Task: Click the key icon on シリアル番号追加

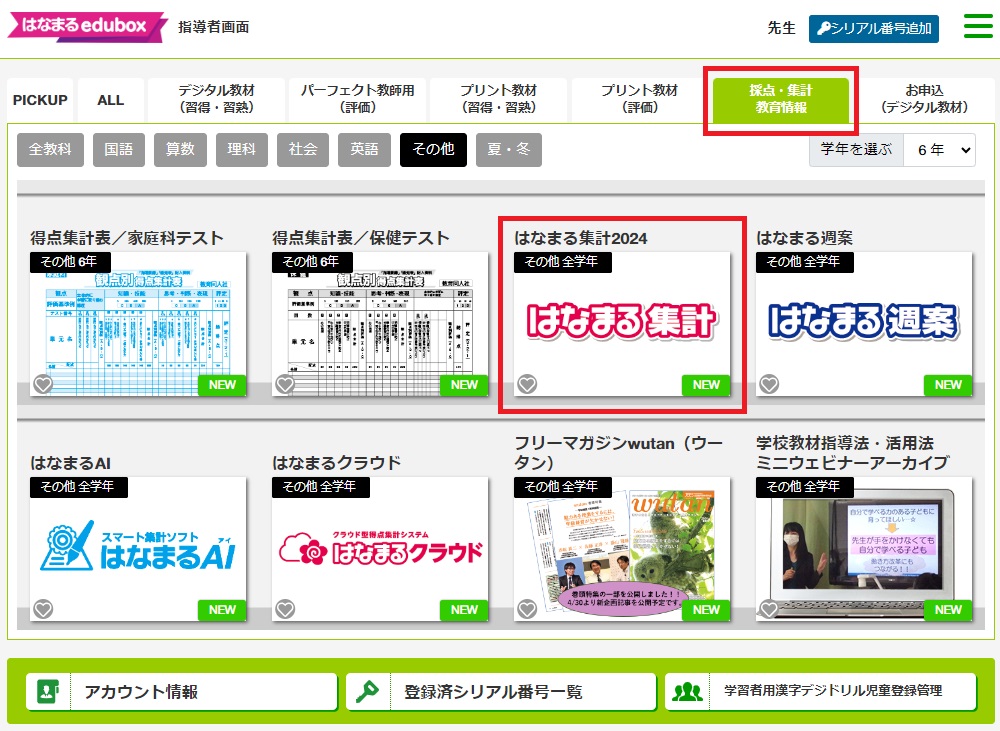Action: [823, 29]
